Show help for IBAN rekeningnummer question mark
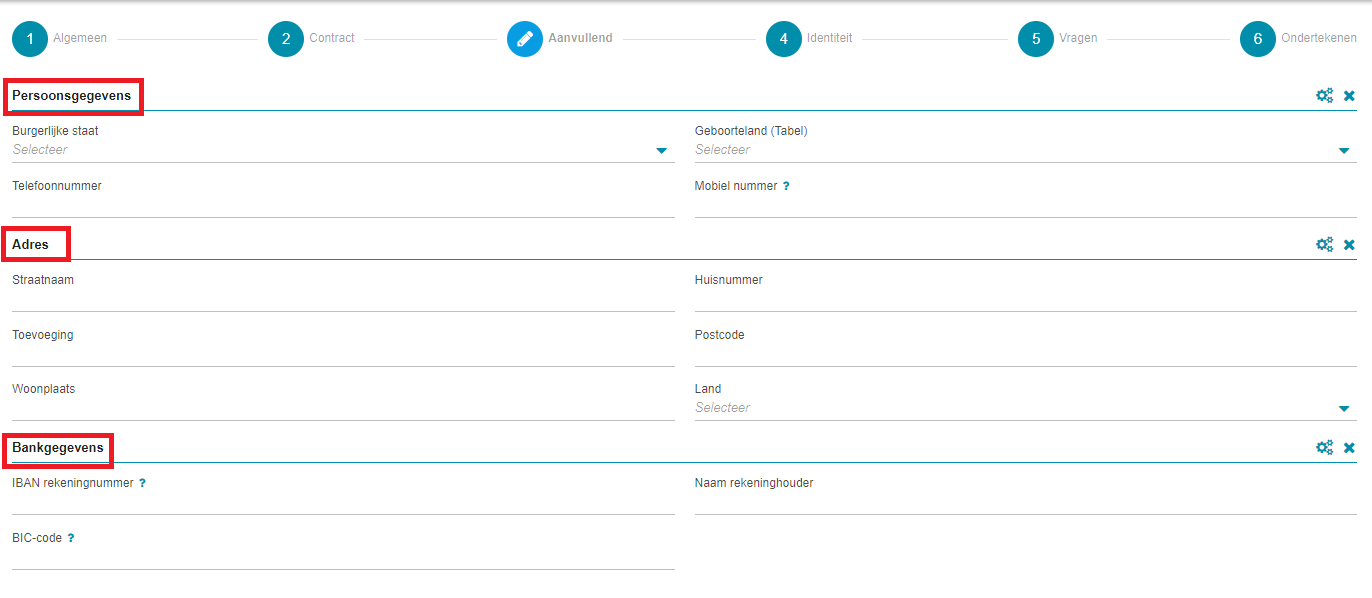 pyautogui.click(x=142, y=483)
